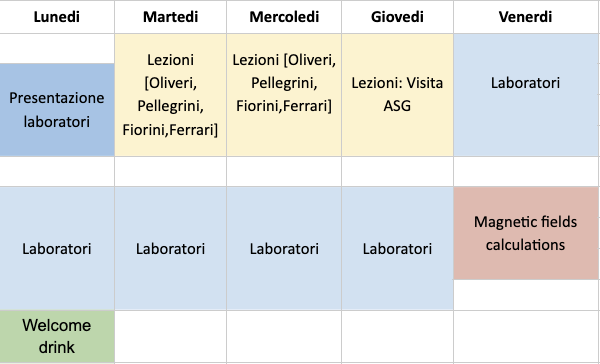Click the Mercoledi header cell

[284, 17]
